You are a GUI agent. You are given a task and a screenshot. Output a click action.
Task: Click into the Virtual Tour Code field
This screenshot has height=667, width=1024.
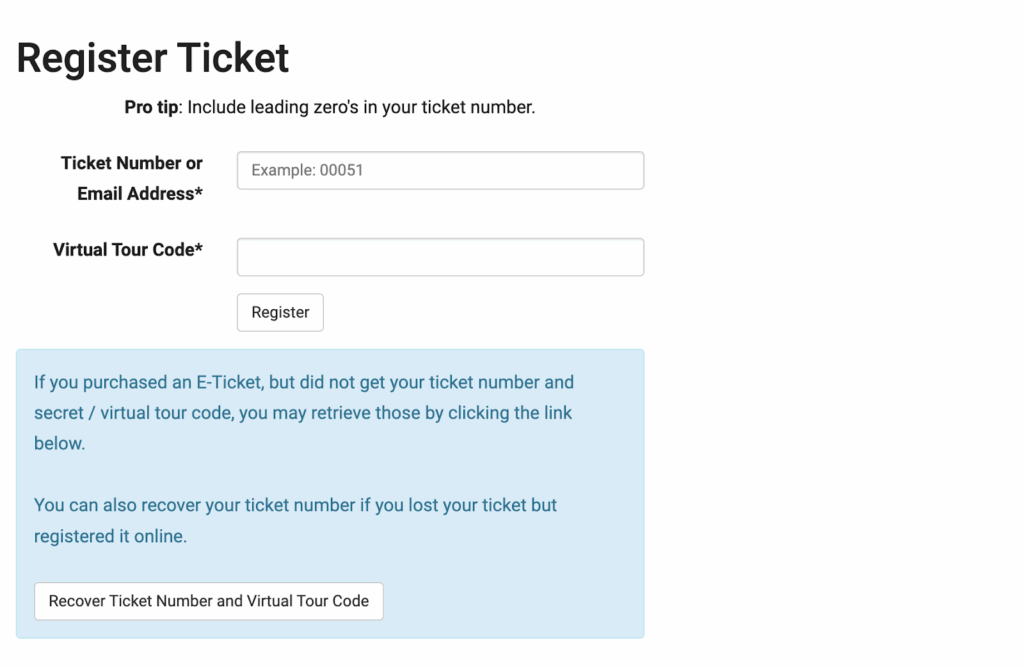tap(440, 257)
